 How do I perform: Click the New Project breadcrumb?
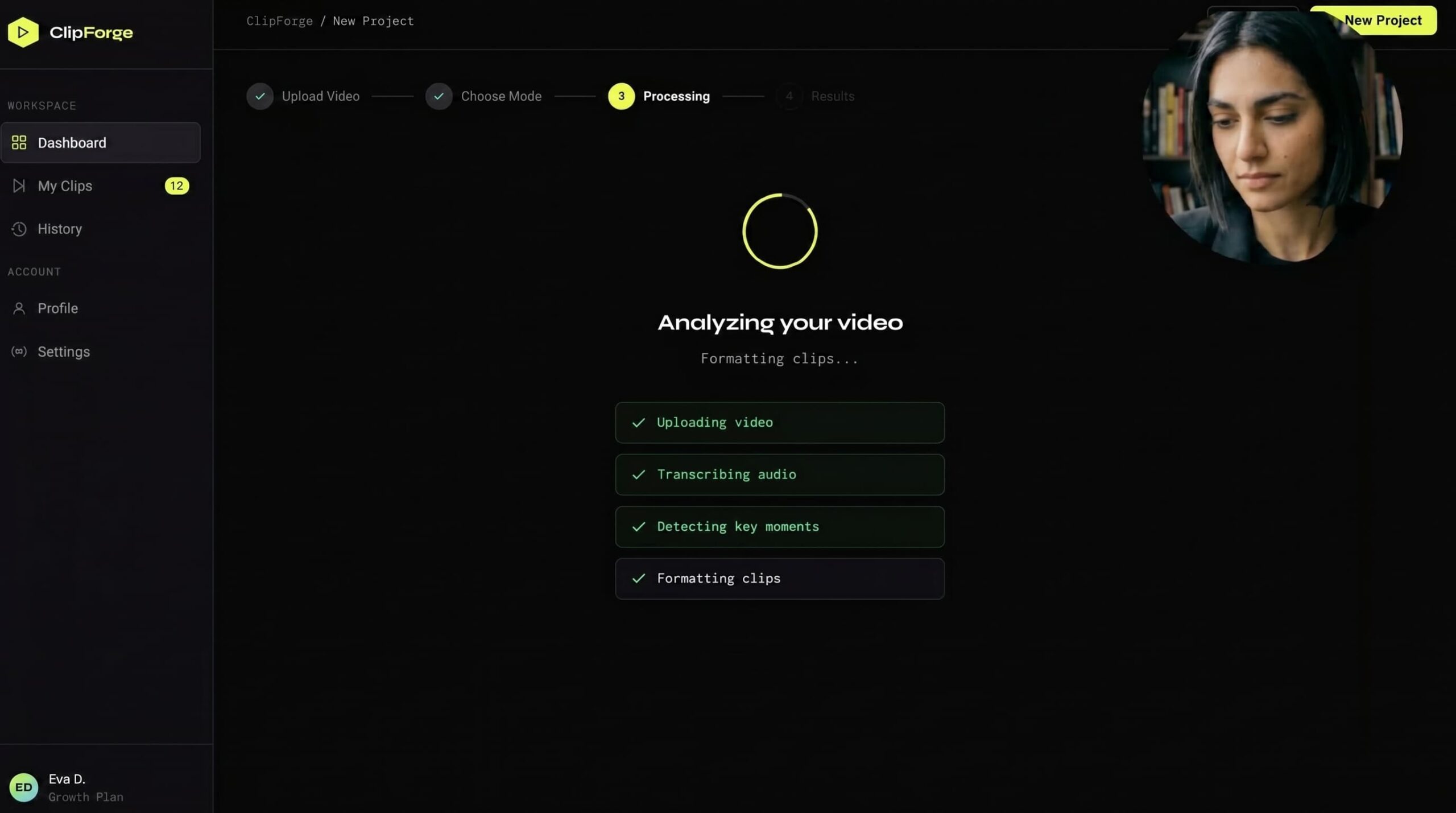[373, 21]
